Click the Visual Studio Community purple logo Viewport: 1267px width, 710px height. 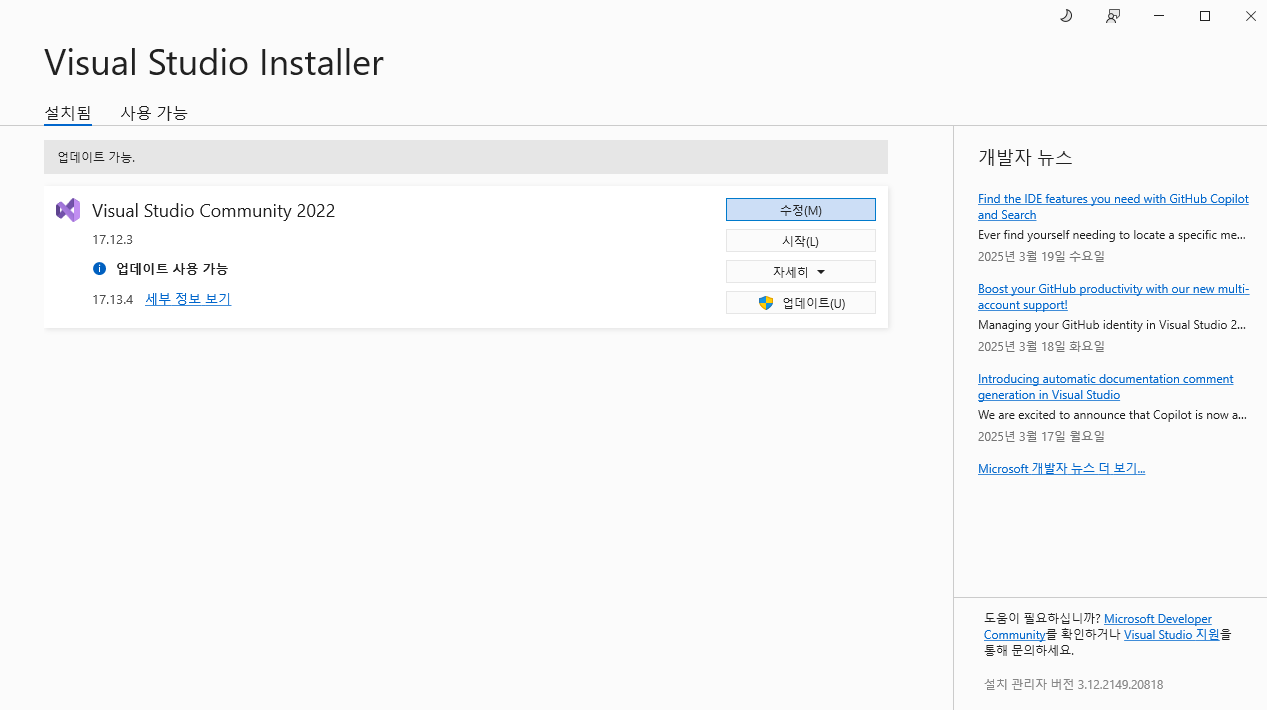tap(68, 210)
